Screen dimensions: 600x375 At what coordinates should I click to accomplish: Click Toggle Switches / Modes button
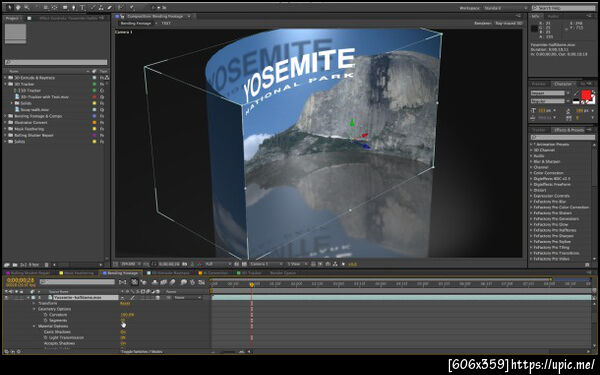click(x=142, y=351)
